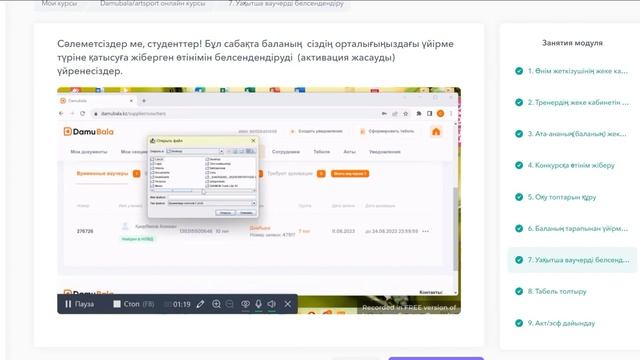Click the share page icon in address bar
This screenshot has width=640, height=360.
(395, 113)
